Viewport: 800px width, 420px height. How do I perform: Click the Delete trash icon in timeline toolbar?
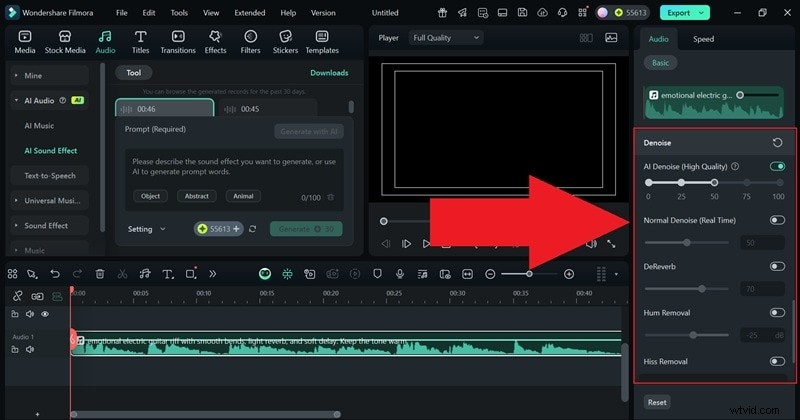pyautogui.click(x=100, y=273)
